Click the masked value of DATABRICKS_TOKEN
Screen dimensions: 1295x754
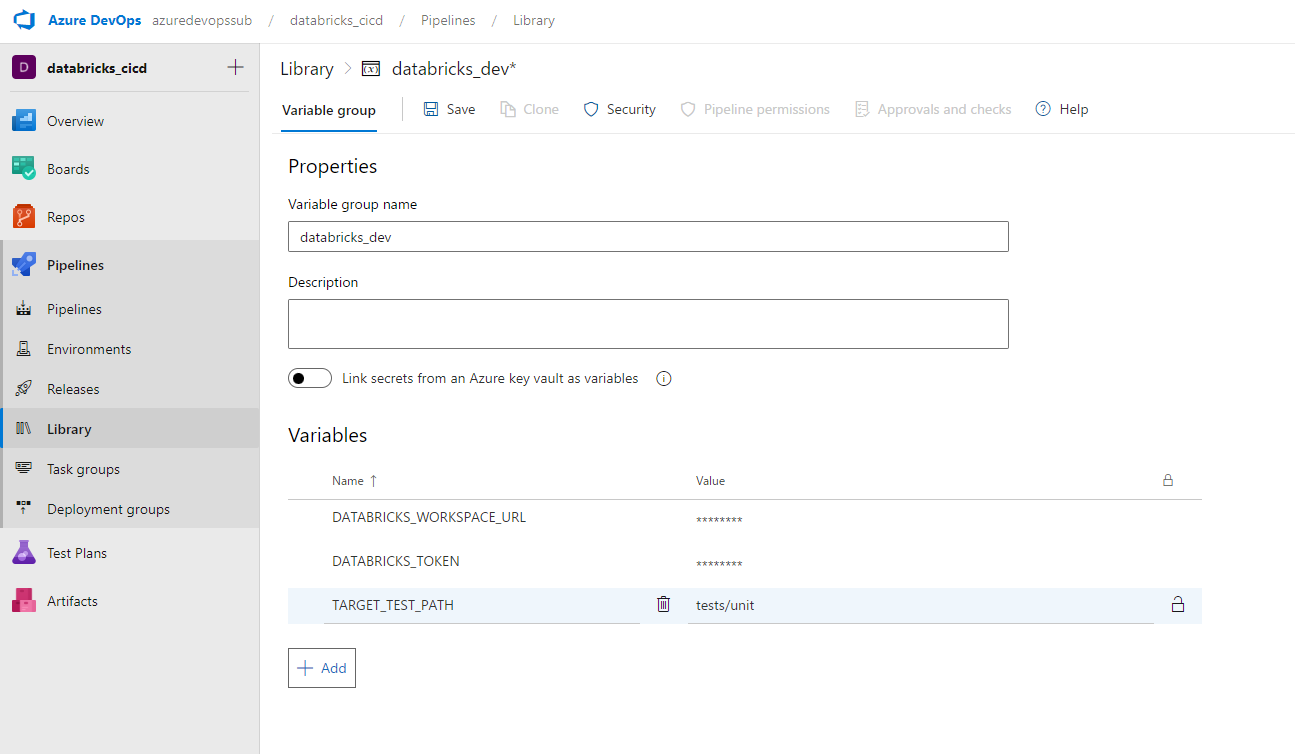[x=719, y=565]
